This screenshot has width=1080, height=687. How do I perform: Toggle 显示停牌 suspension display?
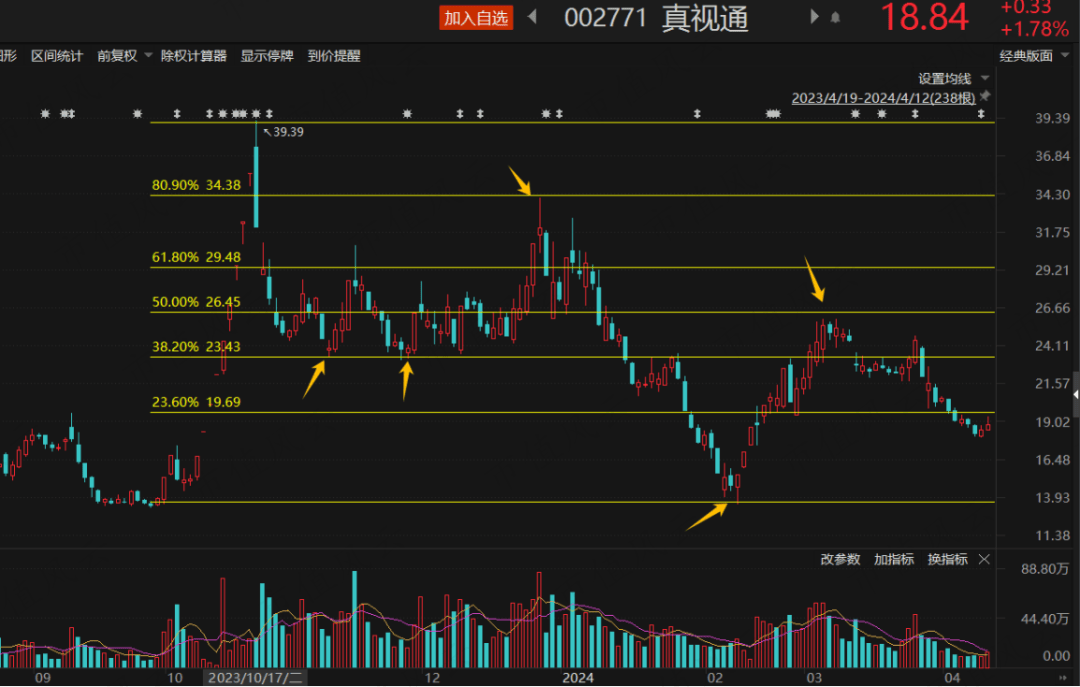[x=267, y=56]
